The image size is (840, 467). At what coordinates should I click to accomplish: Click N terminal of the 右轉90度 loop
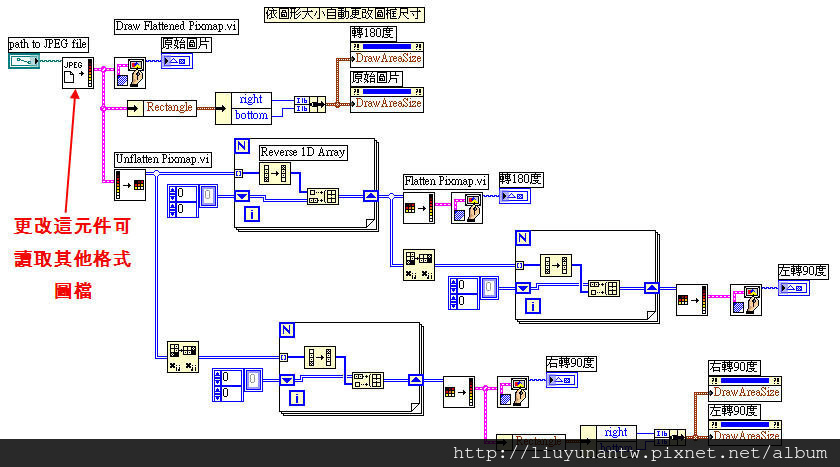287,330
